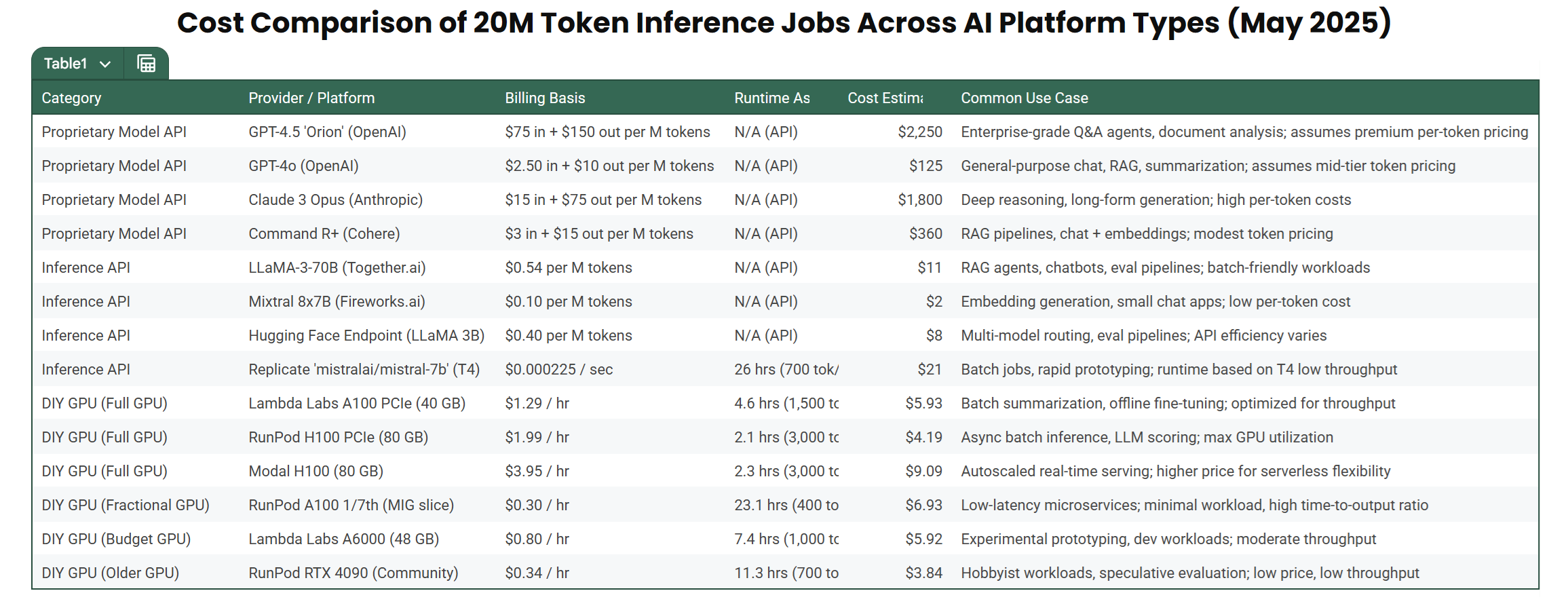Click the $1.99 / hr cell
This screenshot has width=1568, height=610.
pyautogui.click(x=537, y=437)
